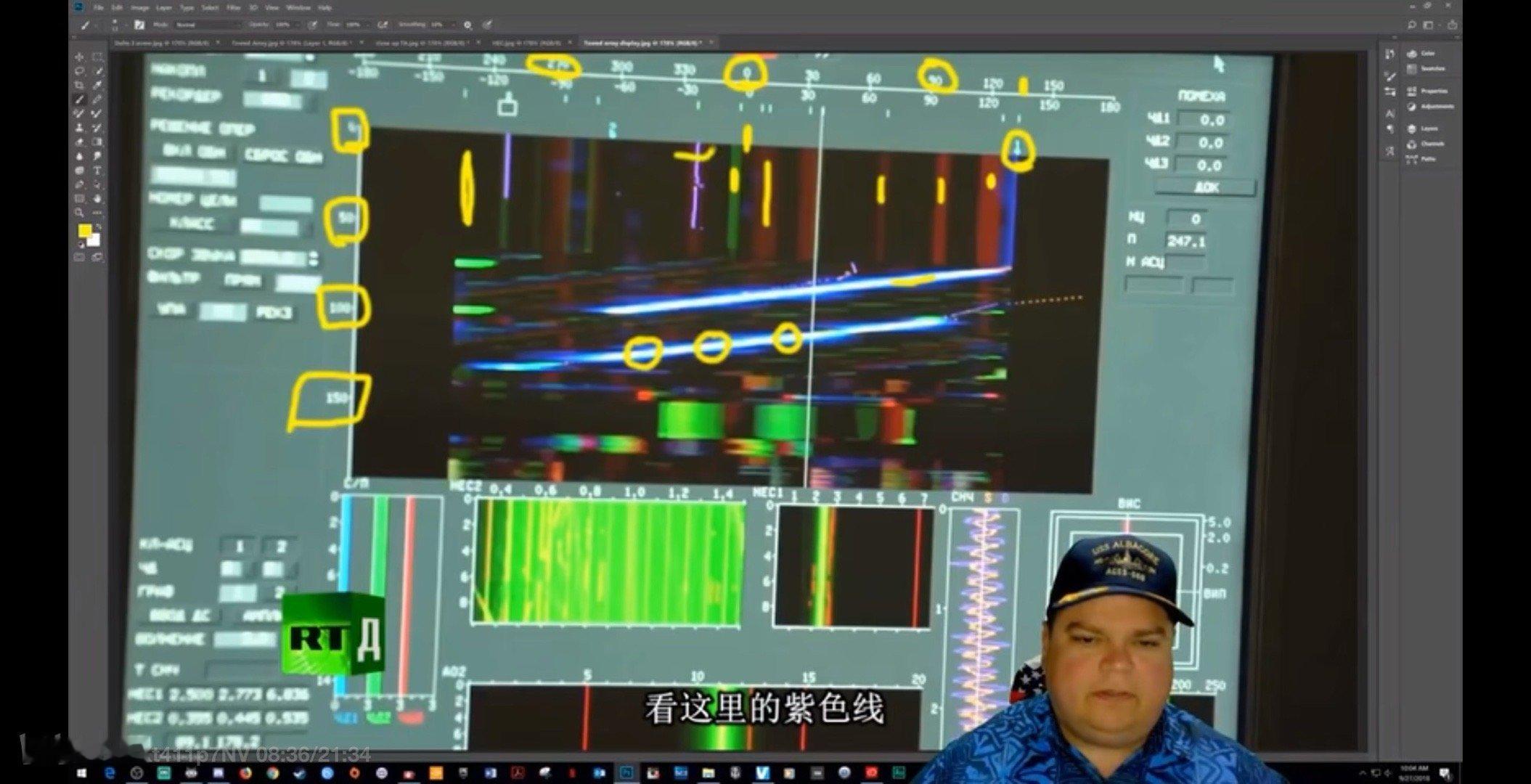Screen dimensions: 1531x784
Task: Select the Clone Stamp tool
Action: click(x=78, y=127)
